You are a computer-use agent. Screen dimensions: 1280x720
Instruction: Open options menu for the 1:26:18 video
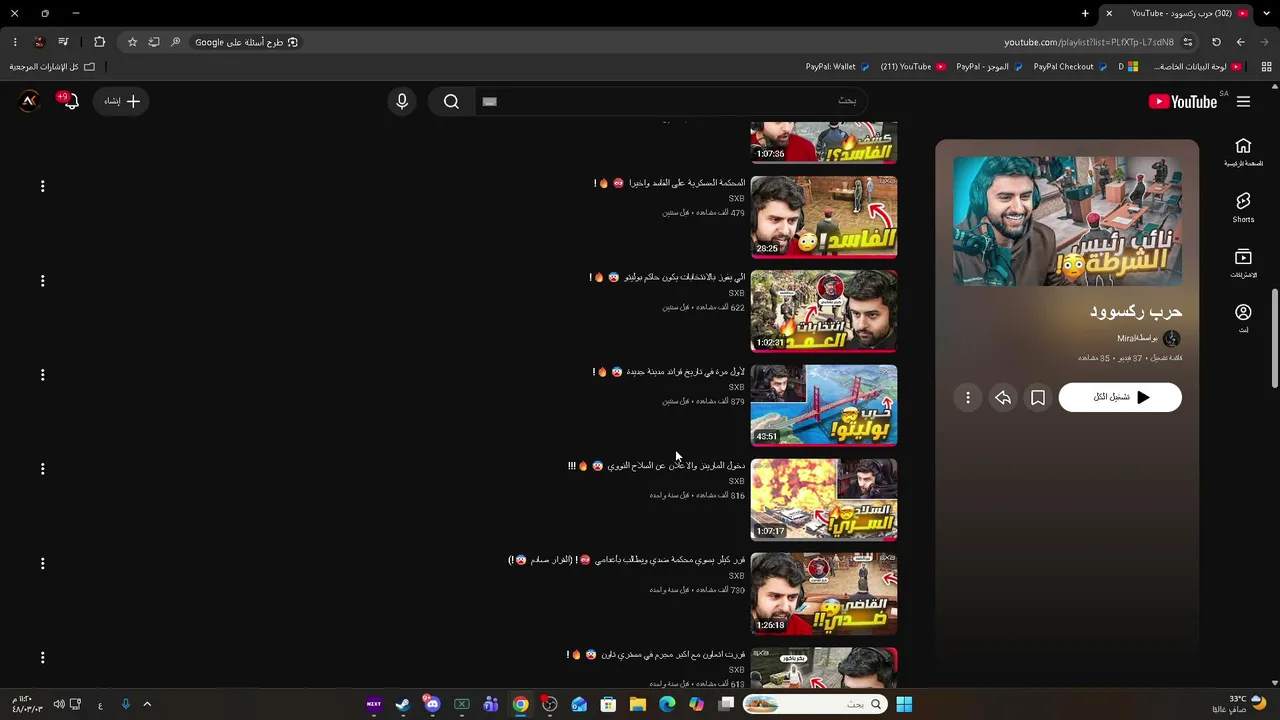(x=42, y=563)
